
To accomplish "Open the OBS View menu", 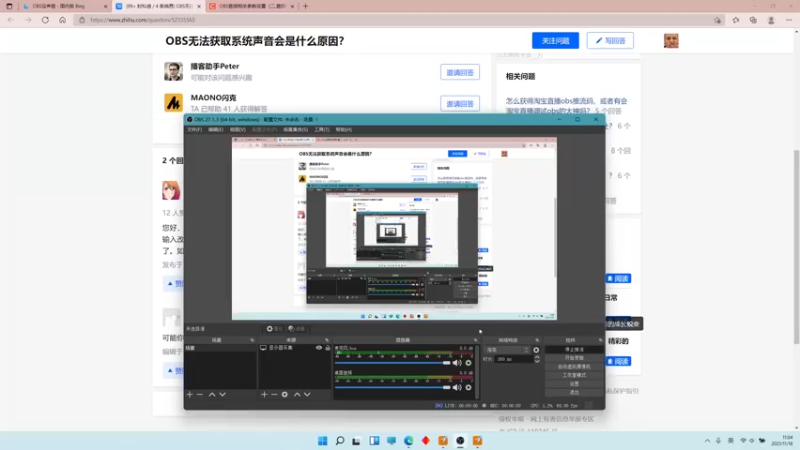I will 237,130.
